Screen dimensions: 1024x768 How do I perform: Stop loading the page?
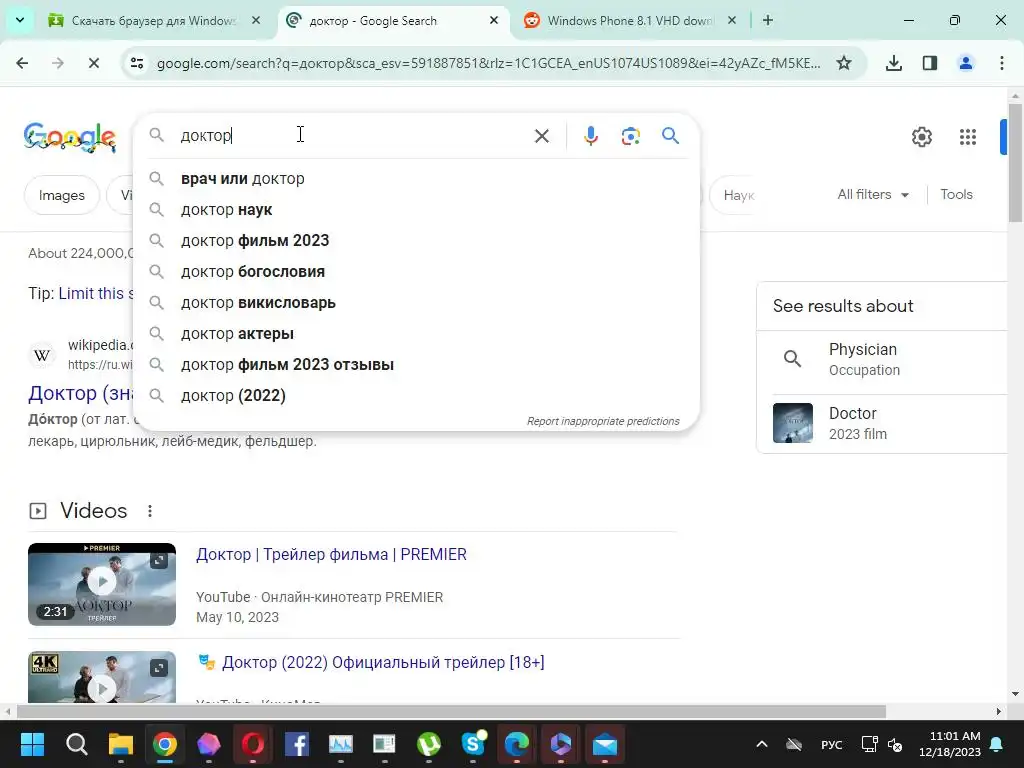coord(93,63)
